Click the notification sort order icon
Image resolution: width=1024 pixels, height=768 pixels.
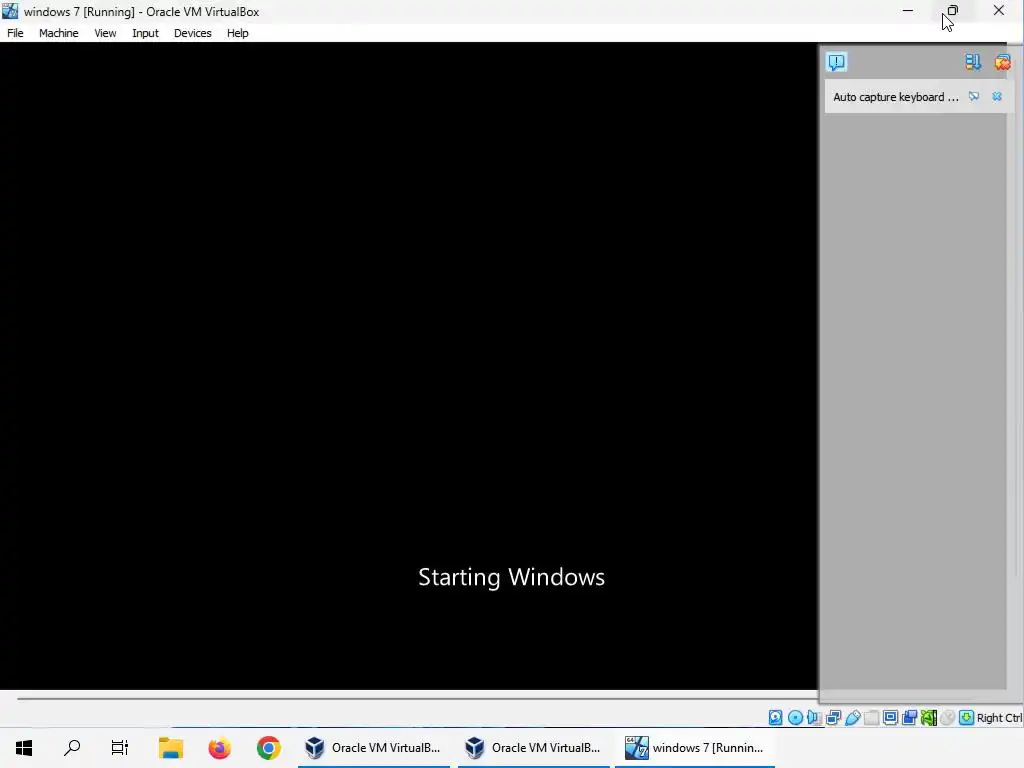click(972, 62)
